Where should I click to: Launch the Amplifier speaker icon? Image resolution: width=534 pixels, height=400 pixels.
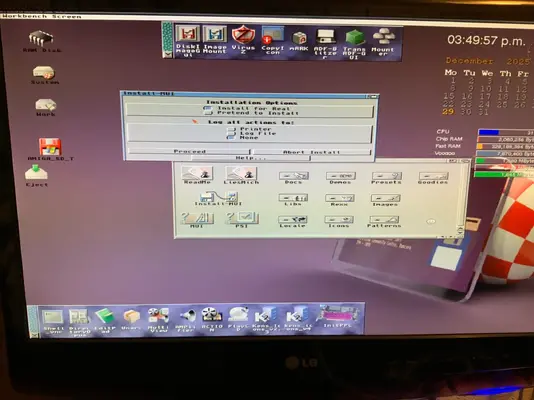click(x=186, y=320)
